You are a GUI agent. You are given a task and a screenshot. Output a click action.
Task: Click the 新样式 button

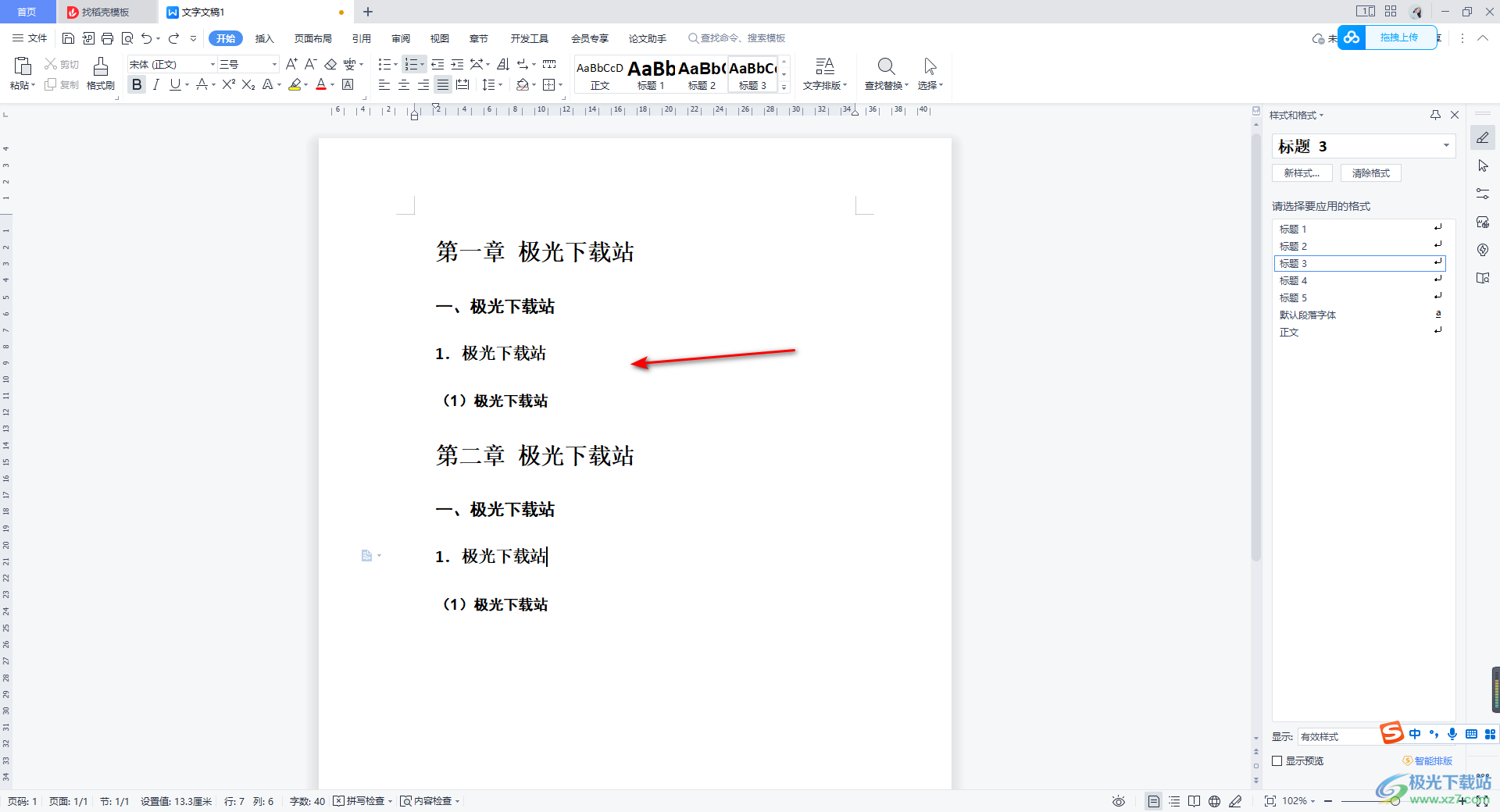click(x=1302, y=173)
